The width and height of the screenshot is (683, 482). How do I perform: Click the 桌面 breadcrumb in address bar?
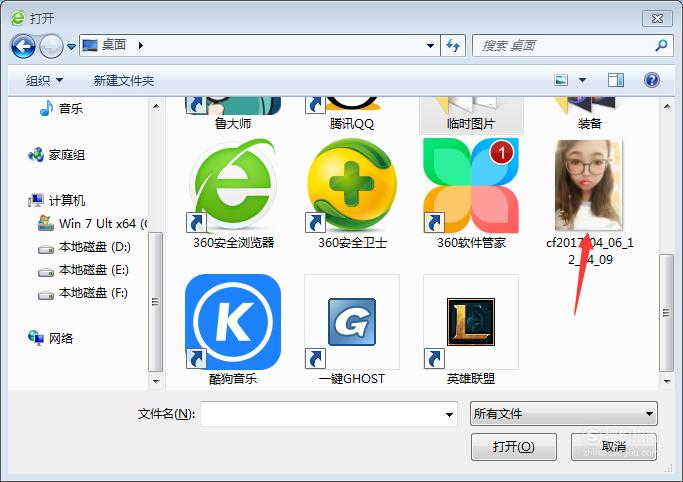pyautogui.click(x=114, y=45)
